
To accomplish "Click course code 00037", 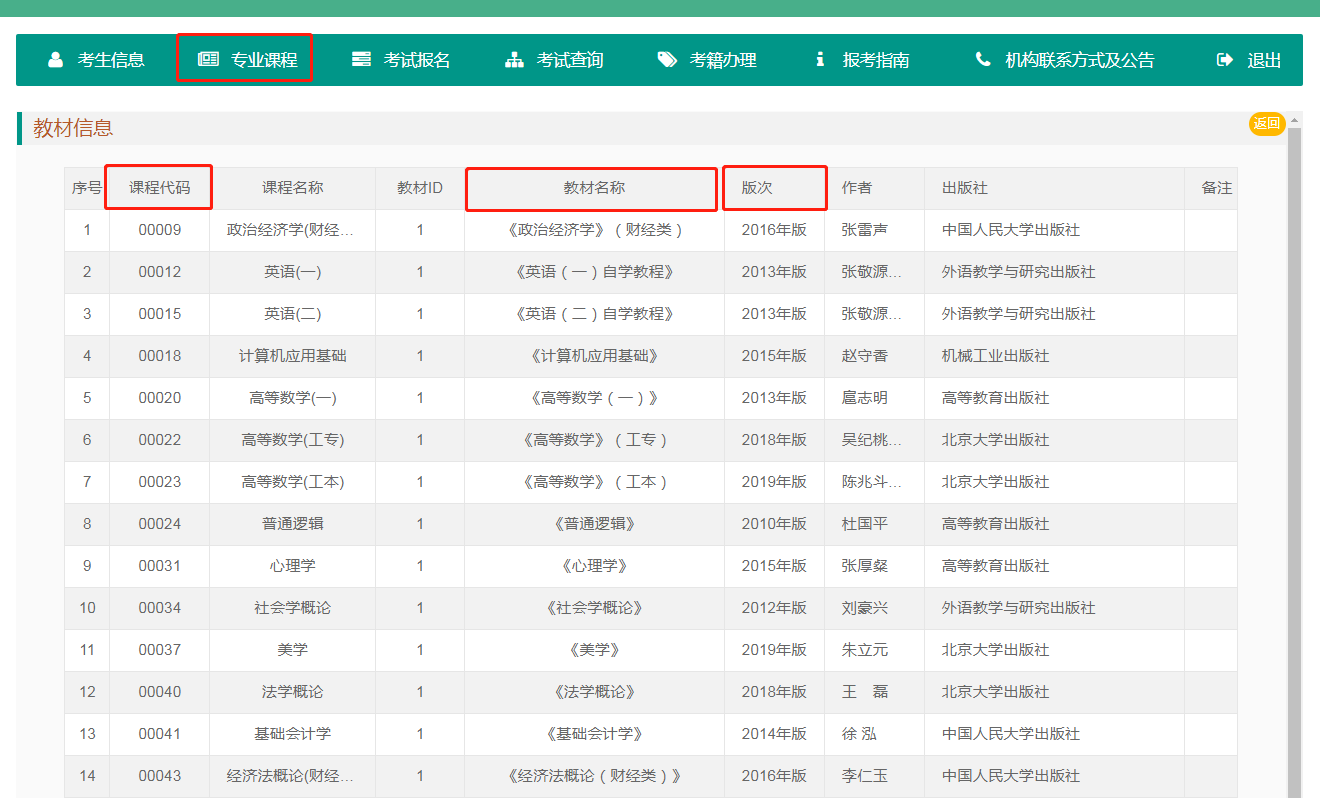I will pyautogui.click(x=160, y=650).
